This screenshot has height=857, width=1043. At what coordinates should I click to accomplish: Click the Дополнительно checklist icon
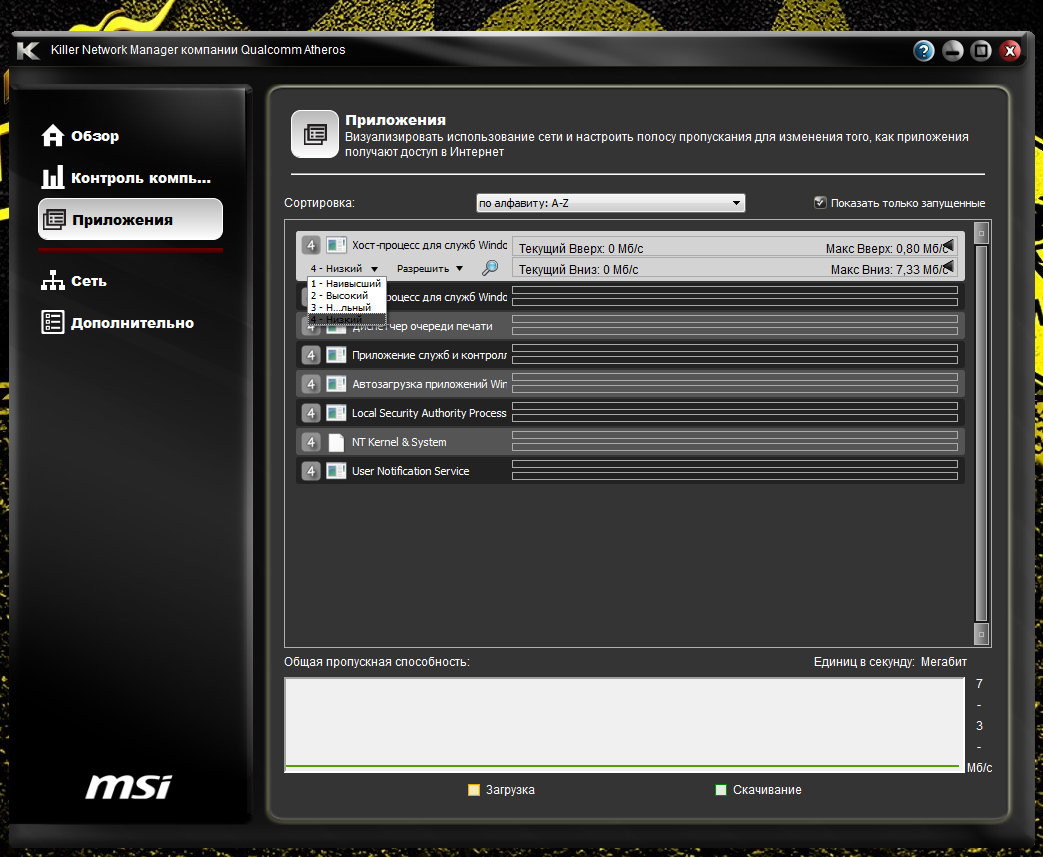click(x=53, y=322)
